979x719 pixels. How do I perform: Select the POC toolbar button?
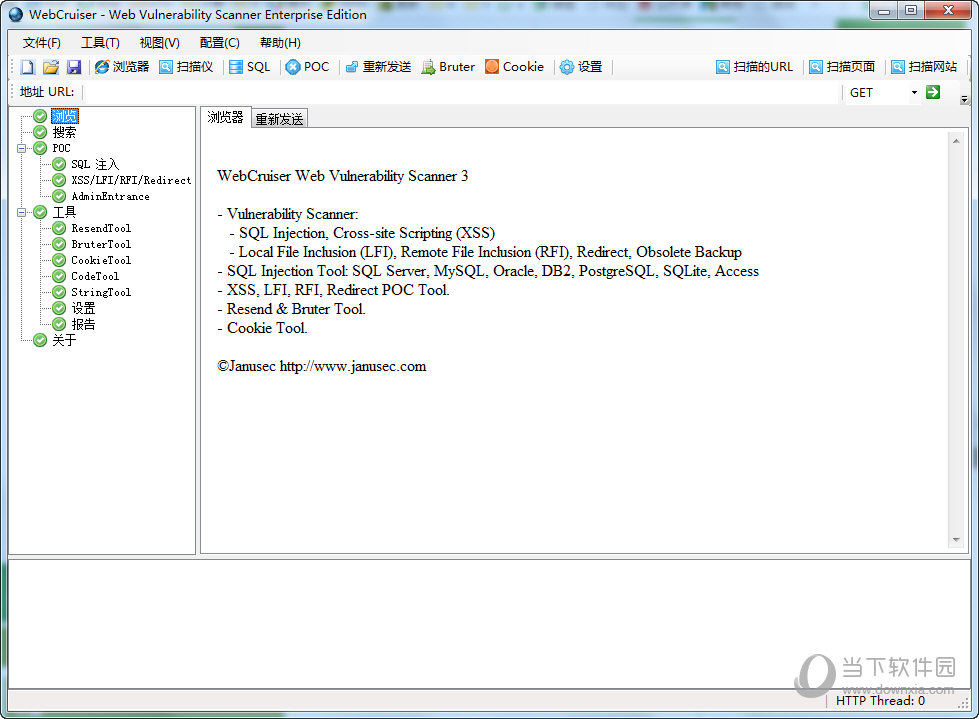click(x=307, y=67)
